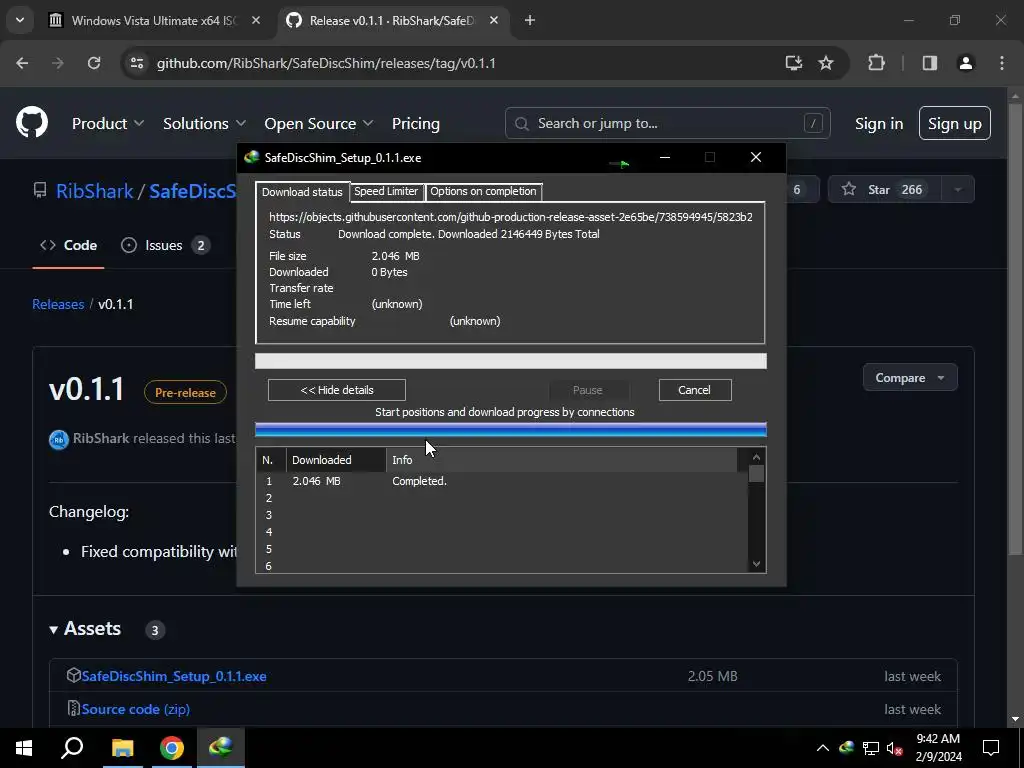Close the Windows Vista Ultimate x64 tab
Image resolution: width=1024 pixels, height=768 pixels.
tap(256, 20)
